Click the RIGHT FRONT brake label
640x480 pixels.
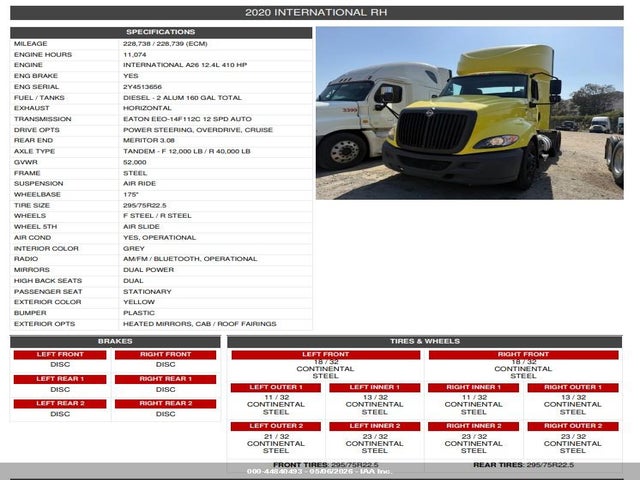[x=165, y=355]
